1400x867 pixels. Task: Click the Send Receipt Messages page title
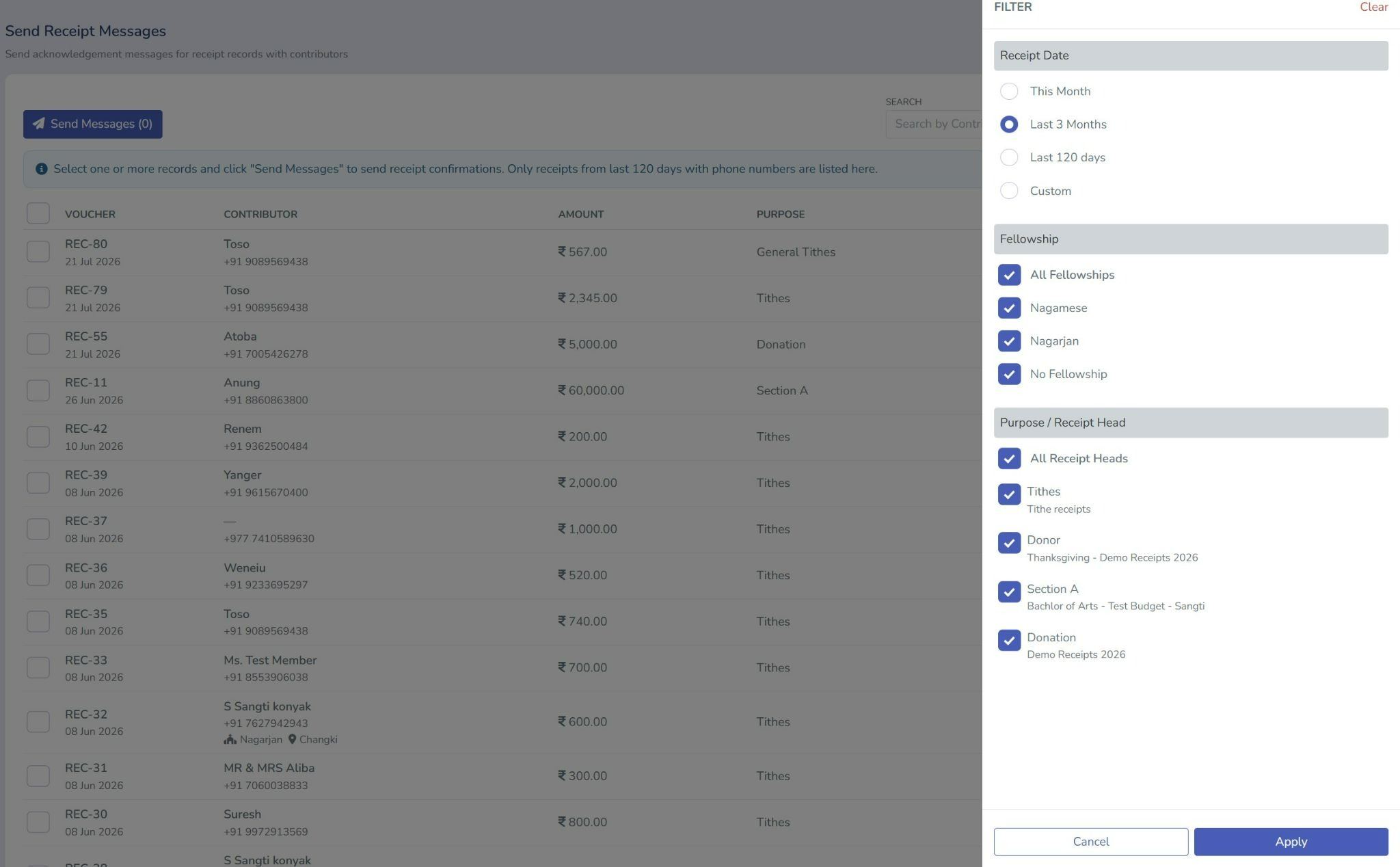pos(85,31)
